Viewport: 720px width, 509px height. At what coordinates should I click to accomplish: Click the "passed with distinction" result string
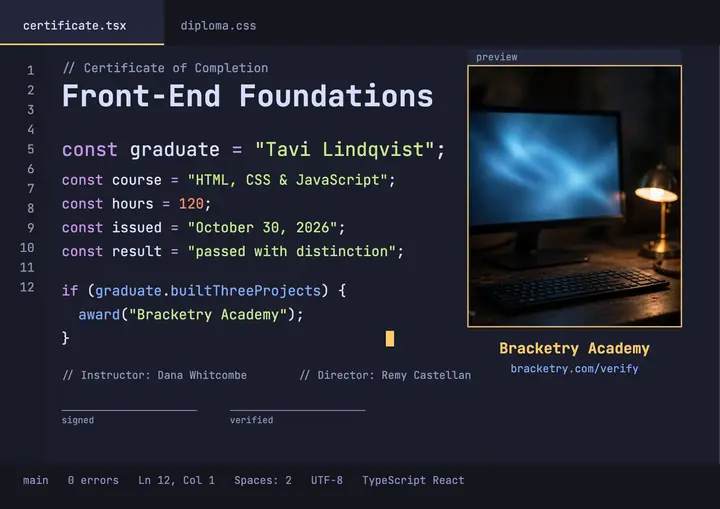tap(292, 251)
